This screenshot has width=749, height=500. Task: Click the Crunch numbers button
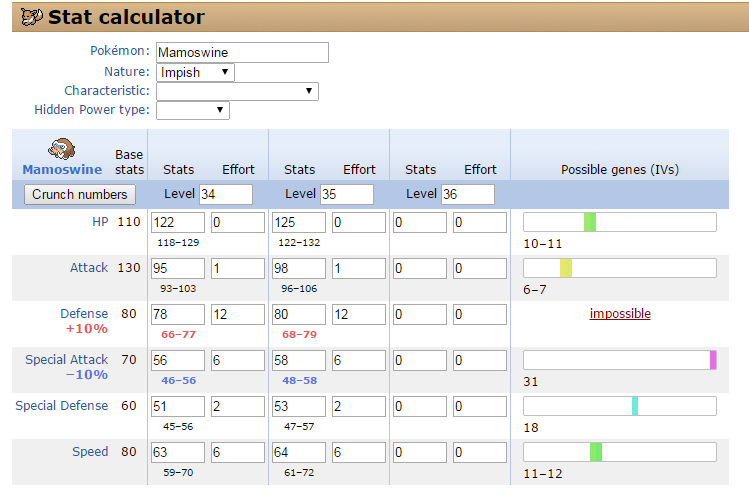pyautogui.click(x=80, y=194)
